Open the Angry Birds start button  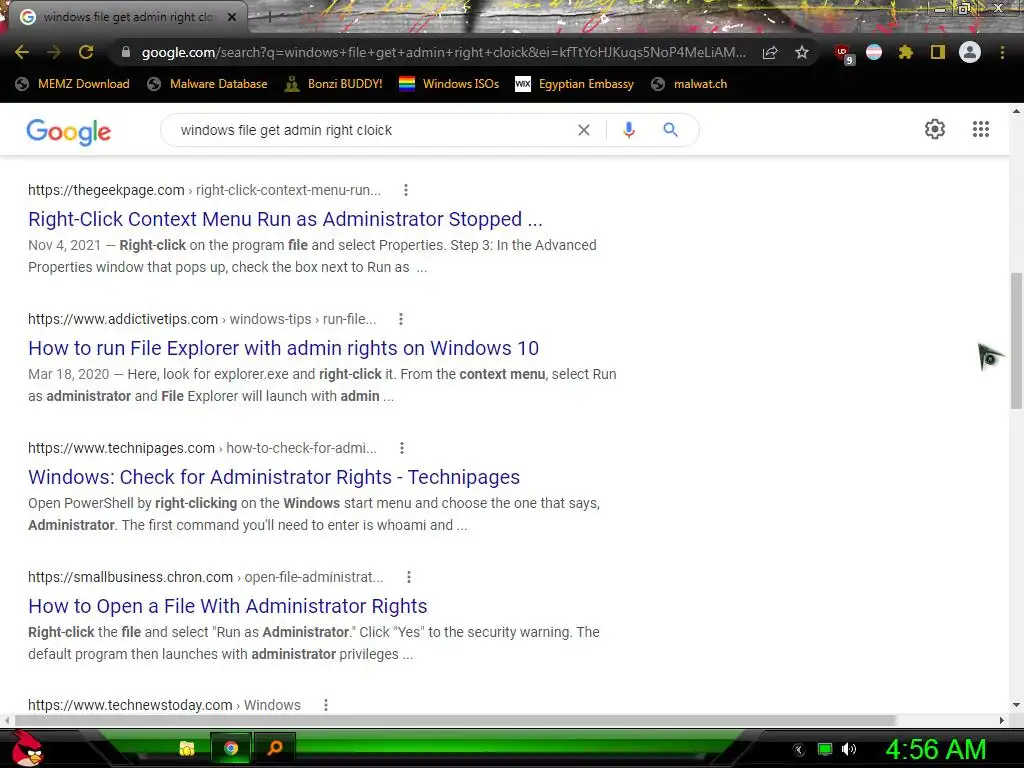coord(27,748)
